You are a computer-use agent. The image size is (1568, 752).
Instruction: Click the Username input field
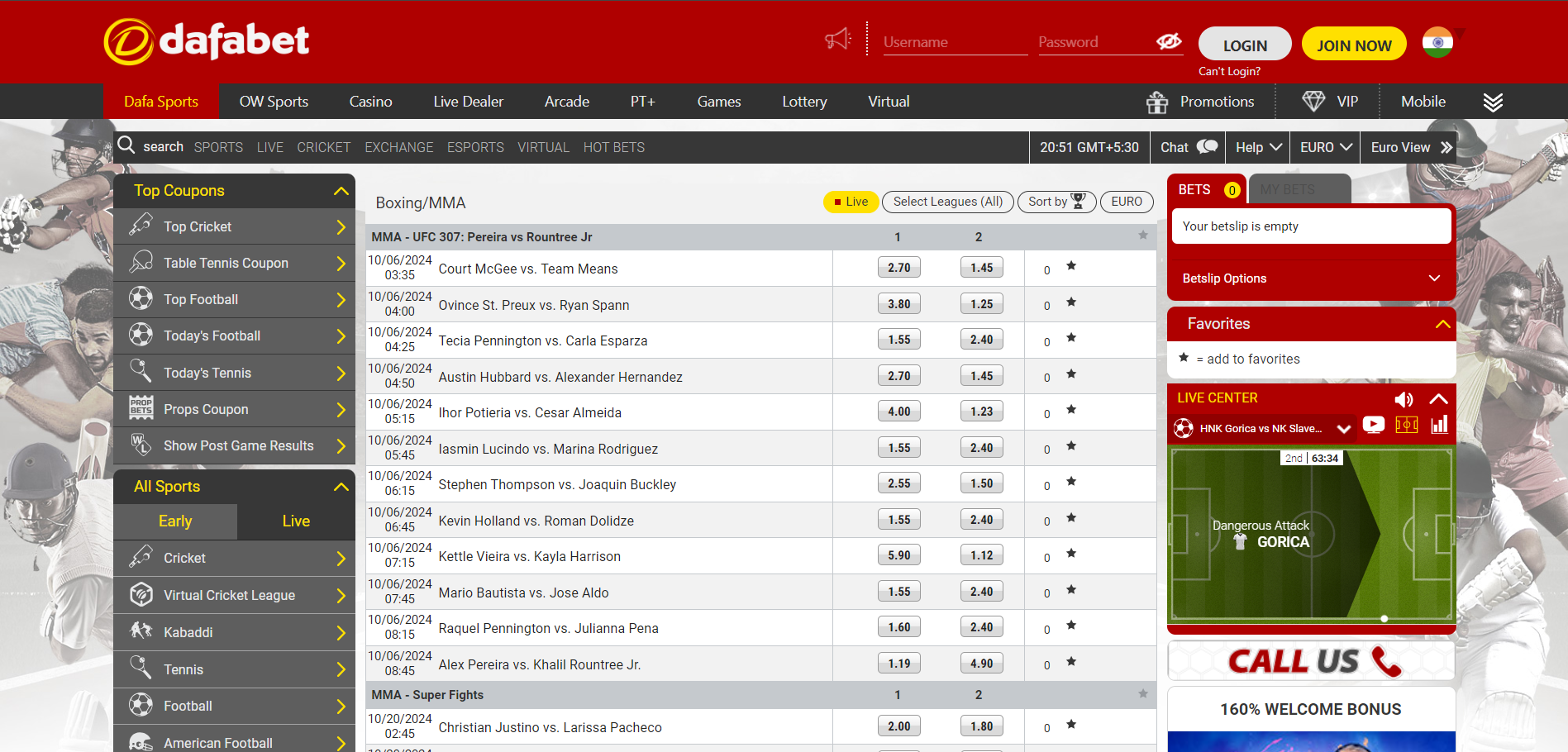click(956, 42)
